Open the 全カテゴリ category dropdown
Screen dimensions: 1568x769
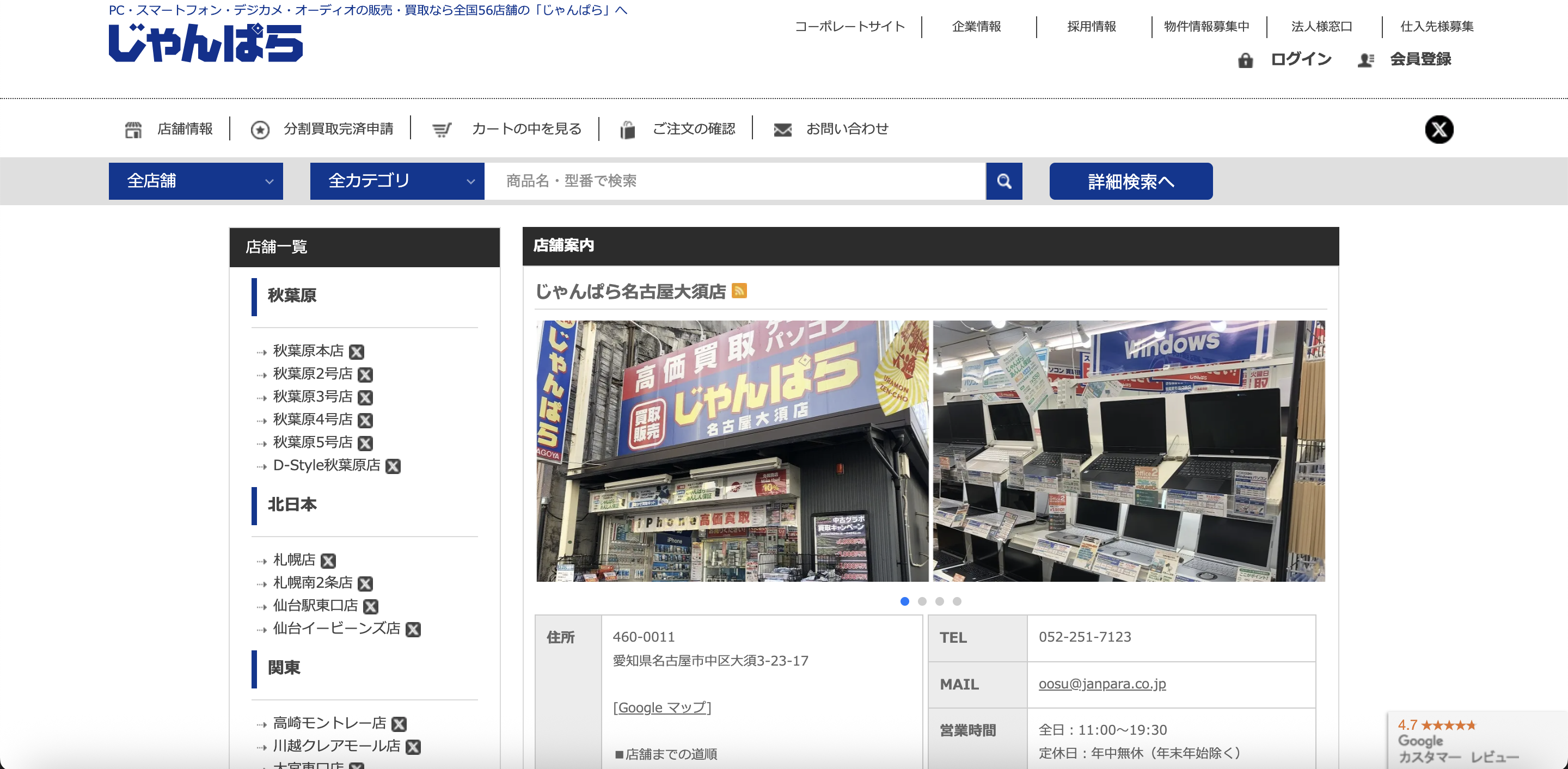(x=397, y=181)
